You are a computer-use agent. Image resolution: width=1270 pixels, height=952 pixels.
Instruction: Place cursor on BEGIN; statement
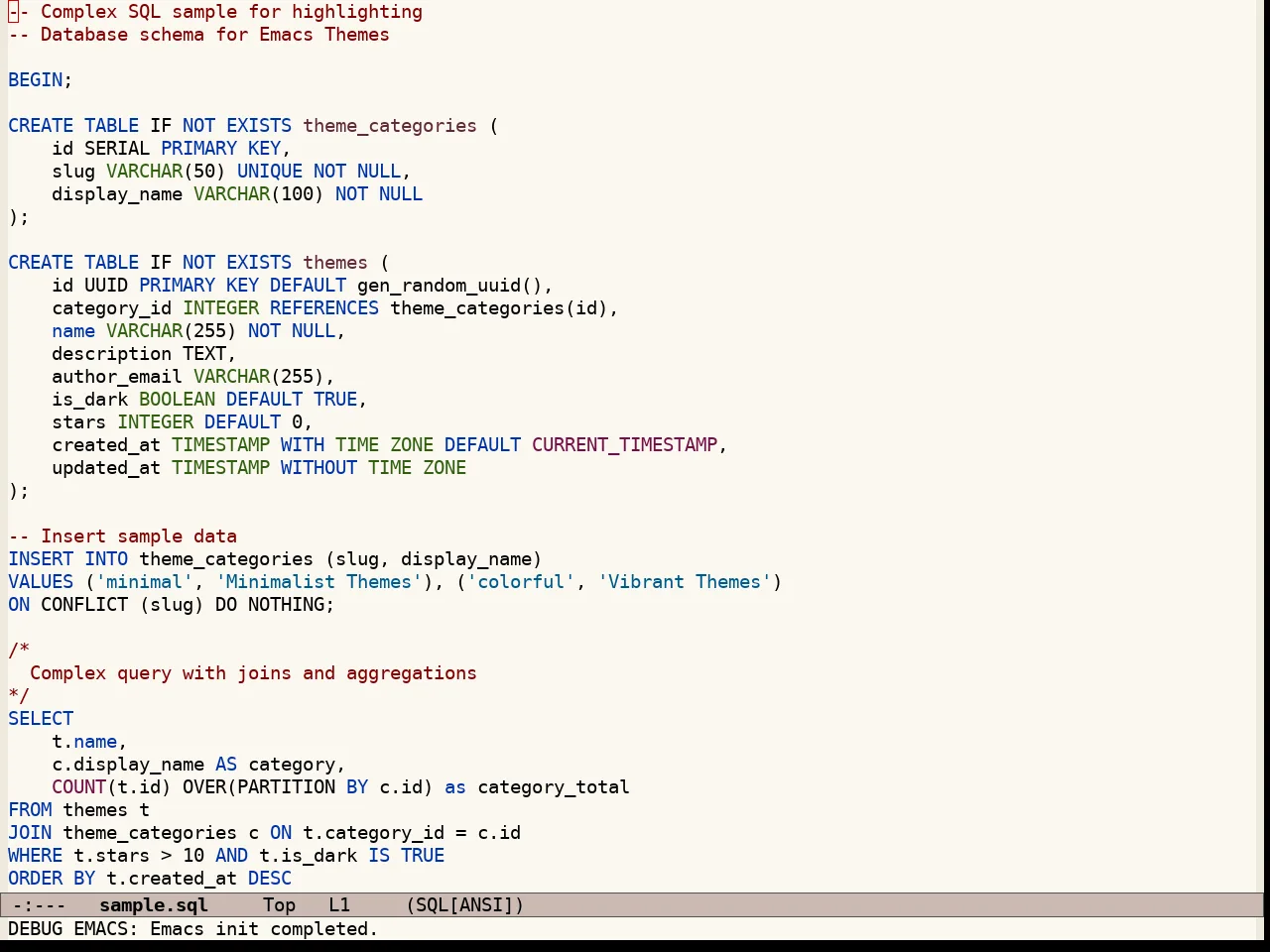[41, 79]
